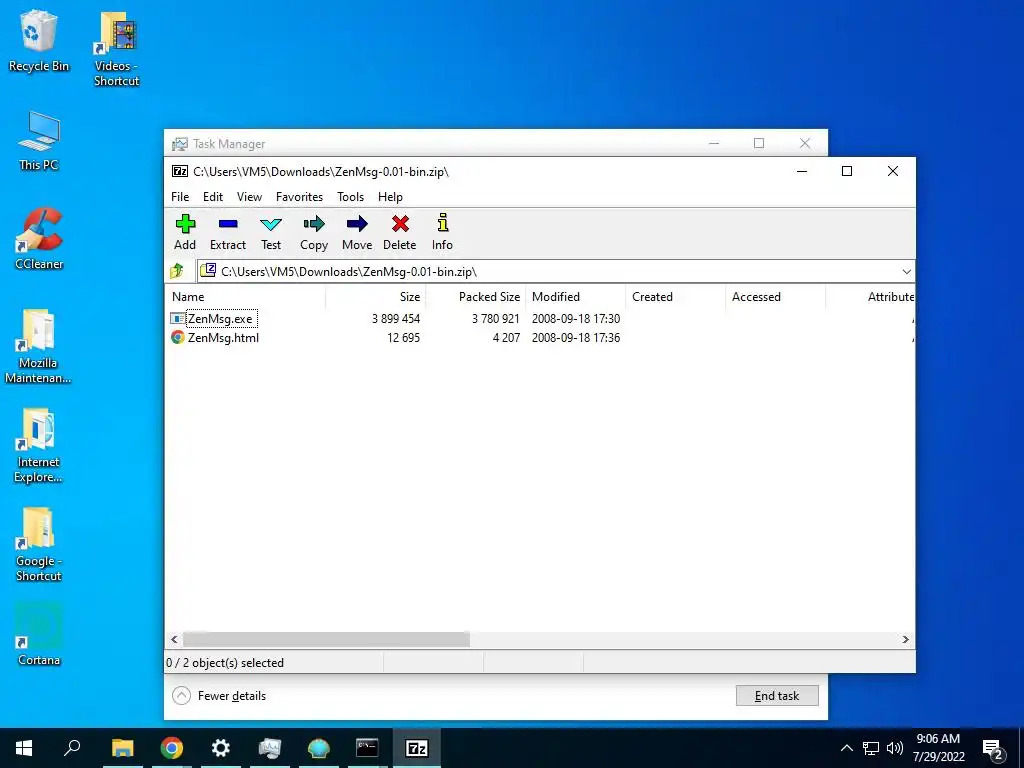Open the Windows Start menu
Image resolution: width=1024 pixels, height=768 pixels.
[x=24, y=748]
